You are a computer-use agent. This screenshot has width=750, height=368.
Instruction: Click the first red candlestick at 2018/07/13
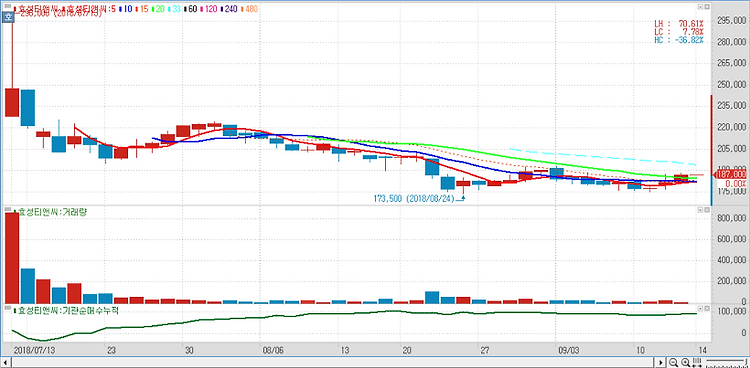click(11, 102)
